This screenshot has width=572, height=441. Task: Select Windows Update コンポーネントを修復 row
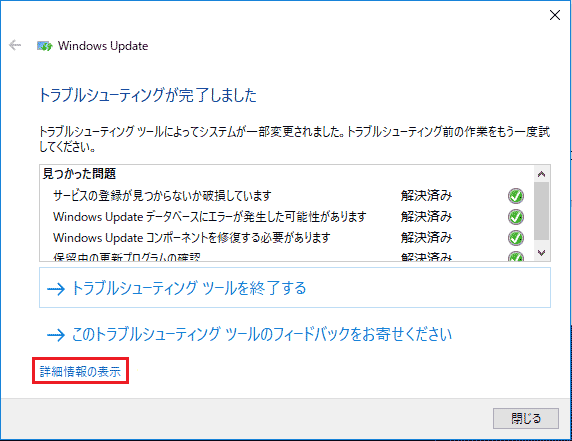(x=287, y=238)
